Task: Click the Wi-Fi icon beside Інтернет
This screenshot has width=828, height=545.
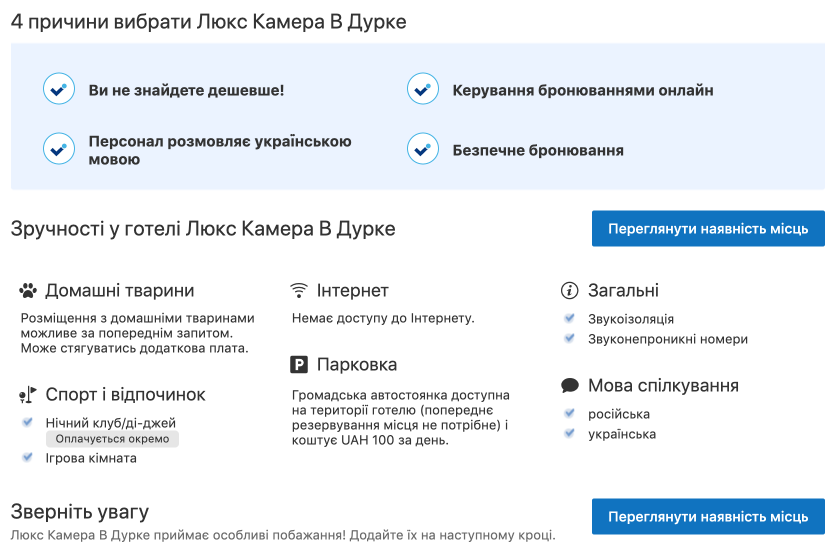Action: 298,291
